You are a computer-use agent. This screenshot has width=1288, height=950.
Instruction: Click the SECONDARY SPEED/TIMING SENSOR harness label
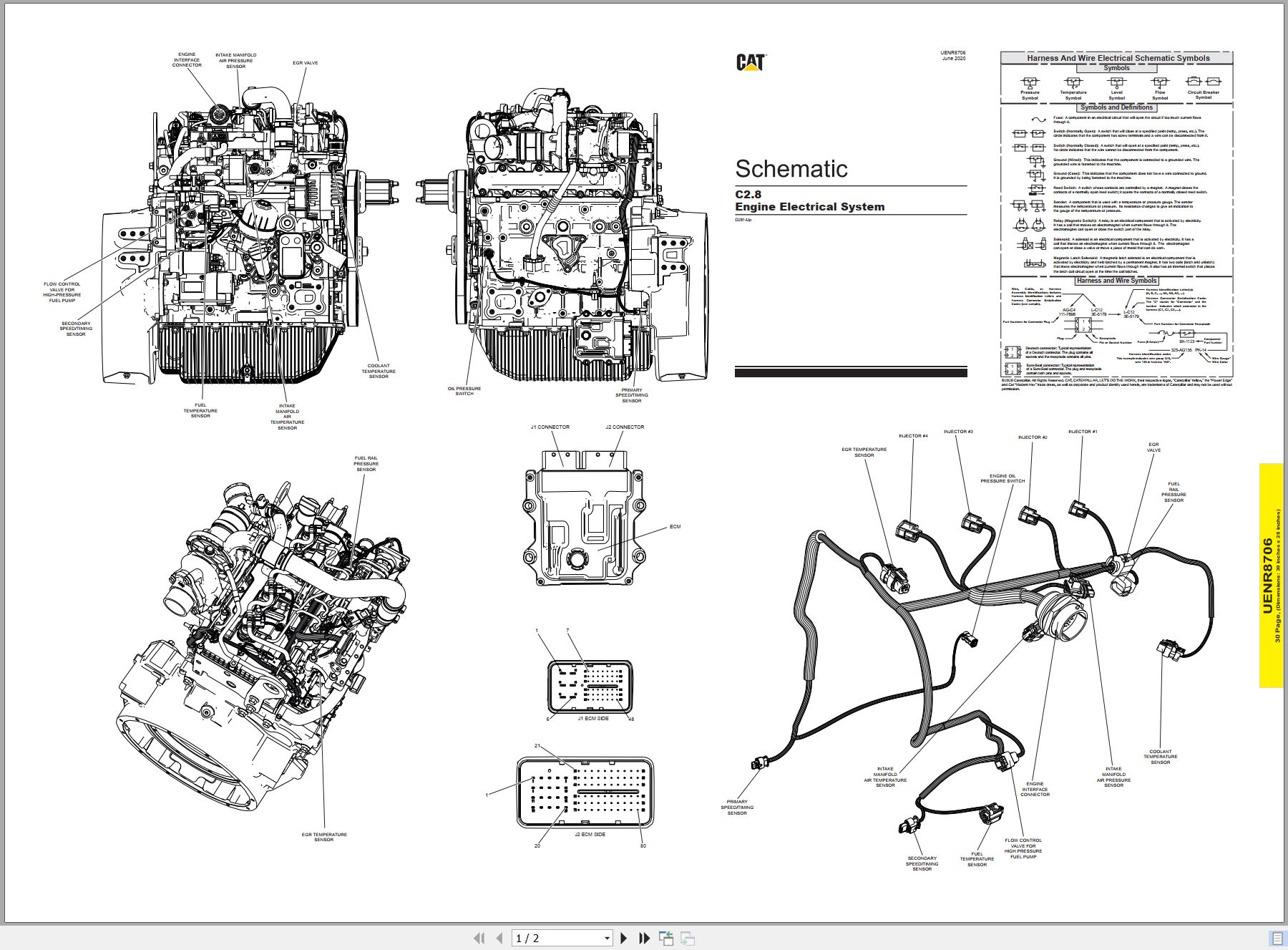point(922,863)
